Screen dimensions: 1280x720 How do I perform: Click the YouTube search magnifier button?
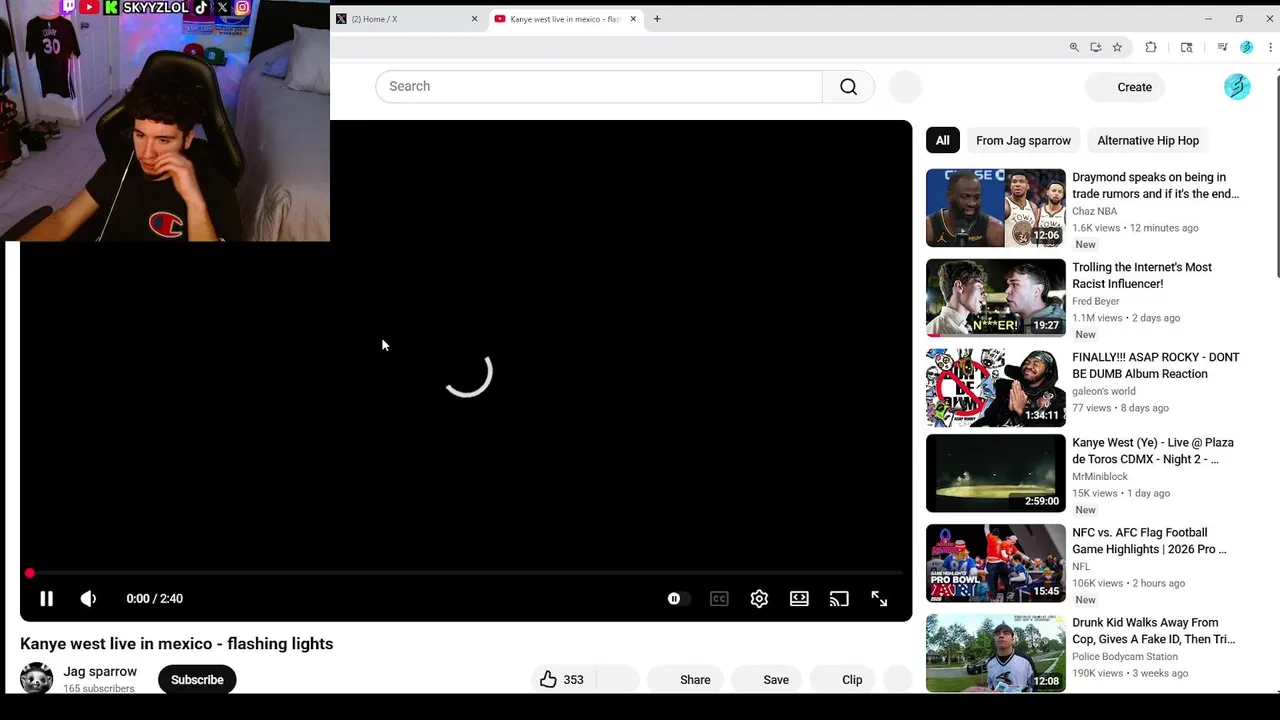click(x=848, y=87)
